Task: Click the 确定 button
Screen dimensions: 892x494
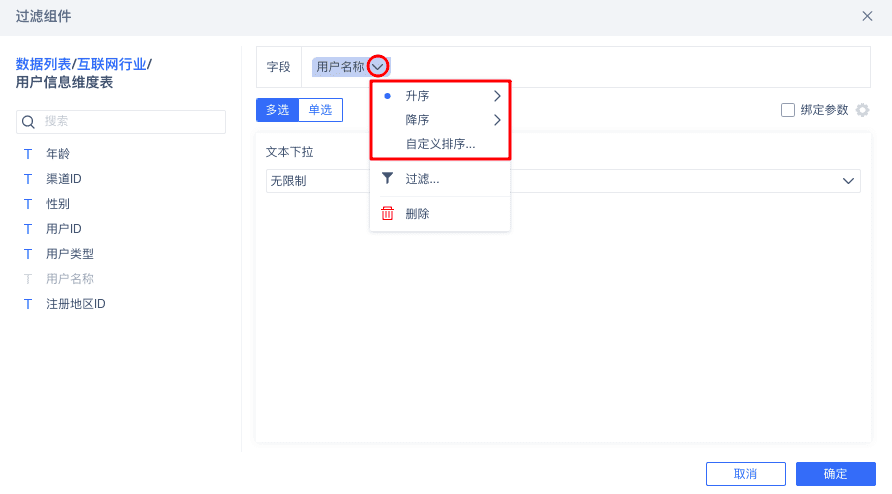Action: pos(835,474)
